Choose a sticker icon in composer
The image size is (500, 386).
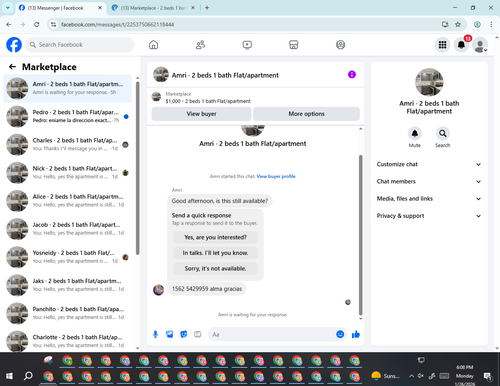tap(184, 334)
